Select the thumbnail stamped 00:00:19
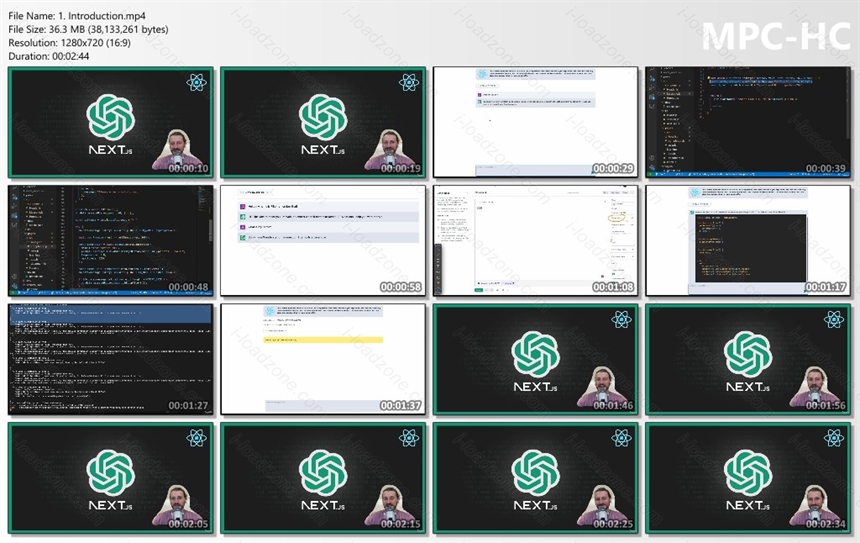This screenshot has height=543, width=860. click(323, 122)
